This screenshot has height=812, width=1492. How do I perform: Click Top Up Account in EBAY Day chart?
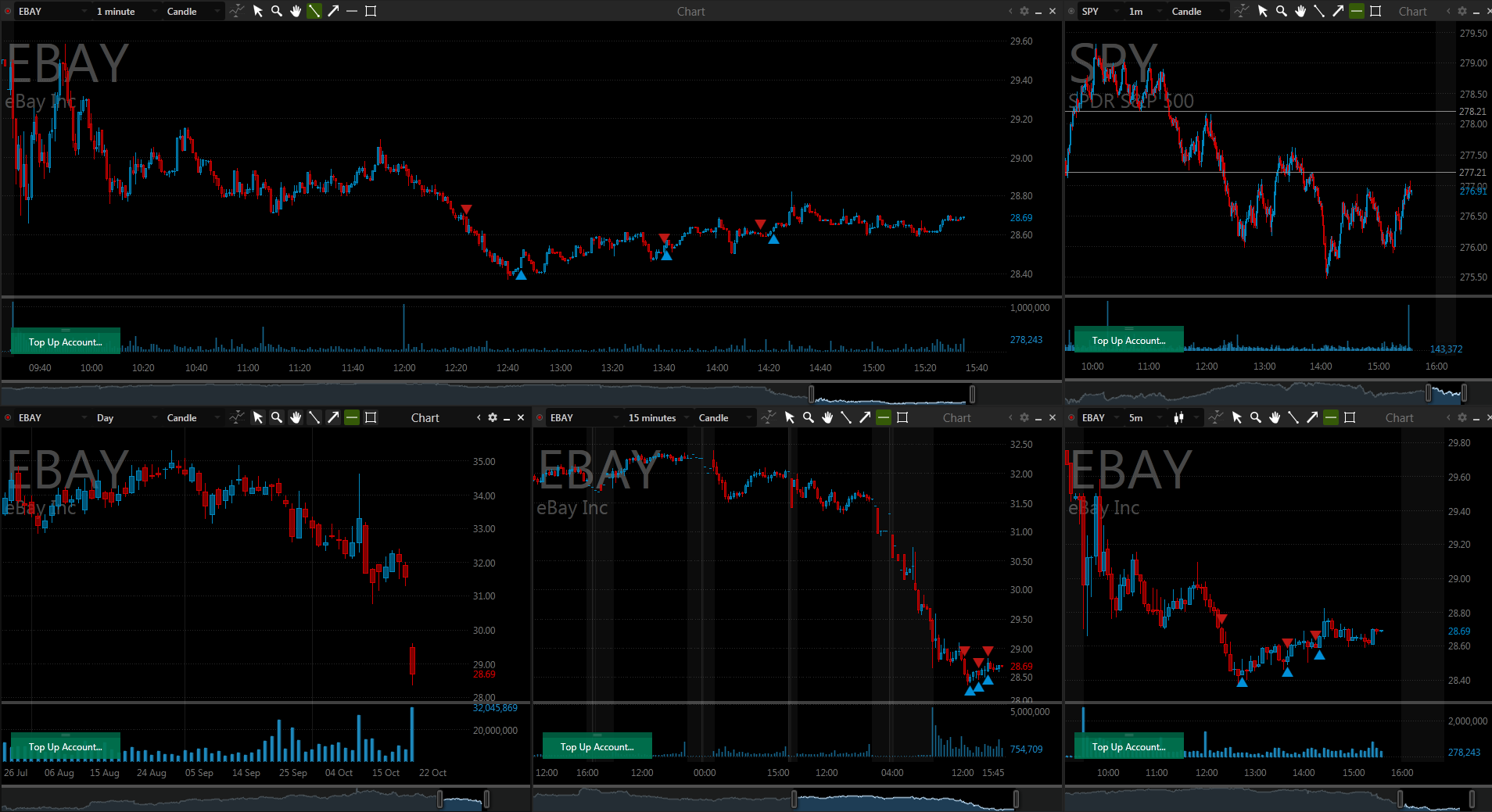tap(66, 746)
